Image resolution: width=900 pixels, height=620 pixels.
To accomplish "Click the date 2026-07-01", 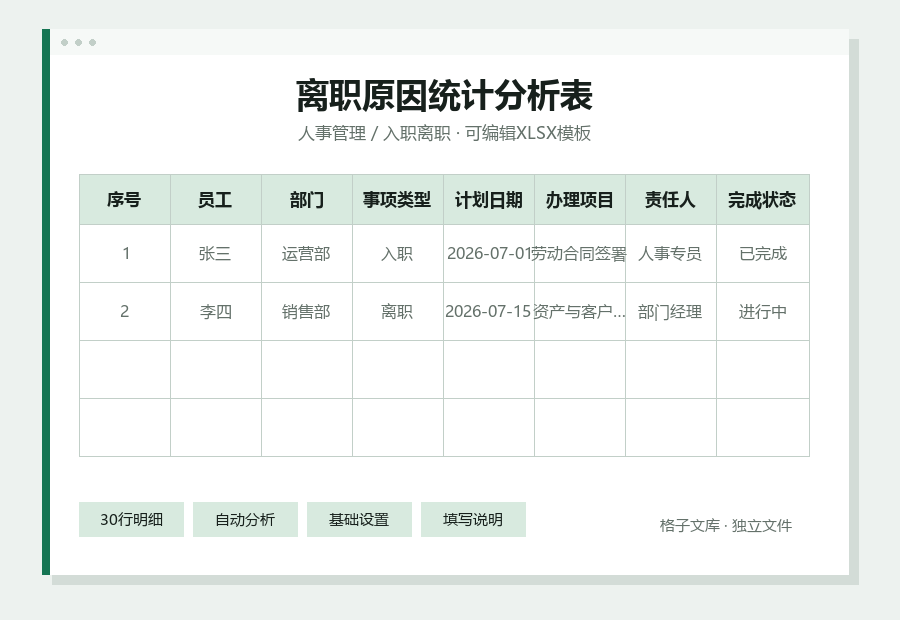I will tap(489, 254).
